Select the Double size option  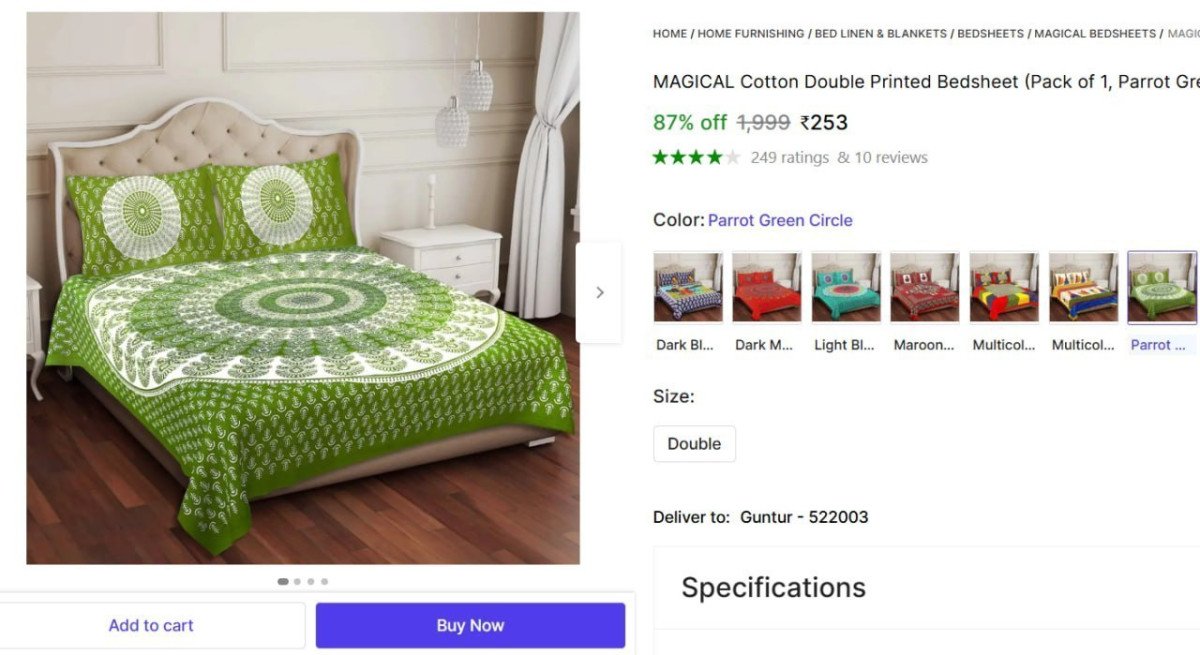click(x=694, y=443)
